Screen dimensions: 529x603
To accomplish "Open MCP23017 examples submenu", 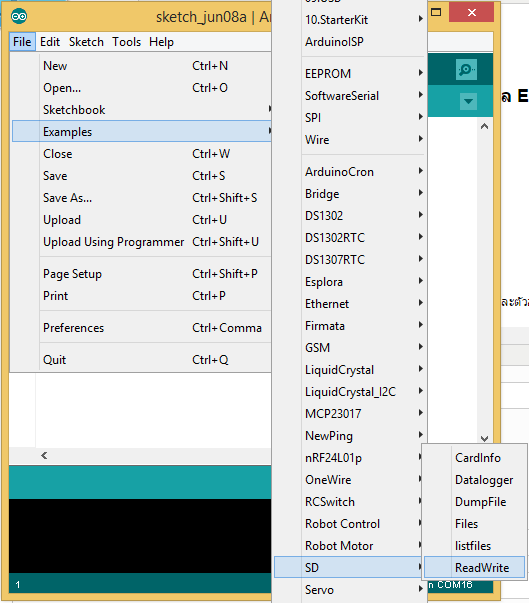I will click(x=350, y=413).
